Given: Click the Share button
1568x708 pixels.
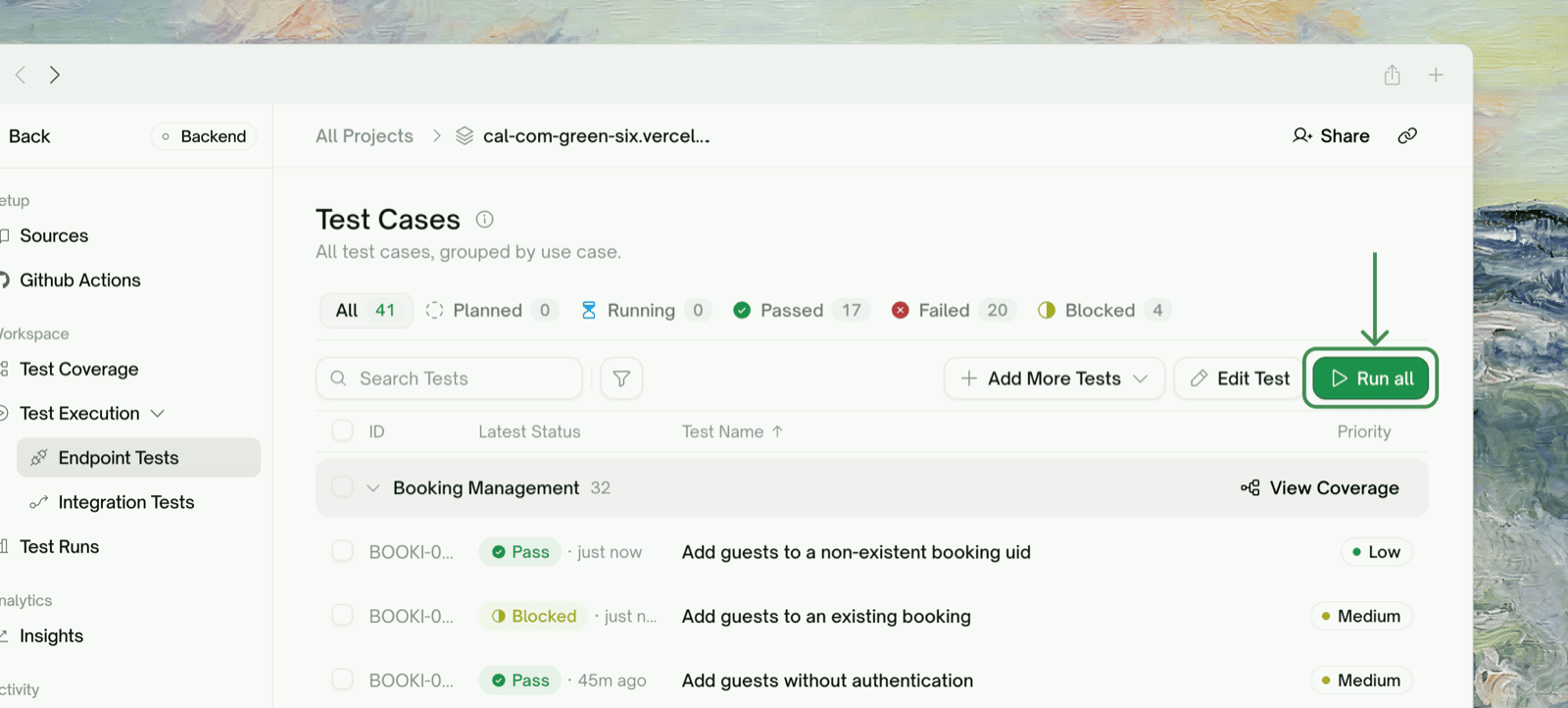Looking at the screenshot, I should [1331, 136].
